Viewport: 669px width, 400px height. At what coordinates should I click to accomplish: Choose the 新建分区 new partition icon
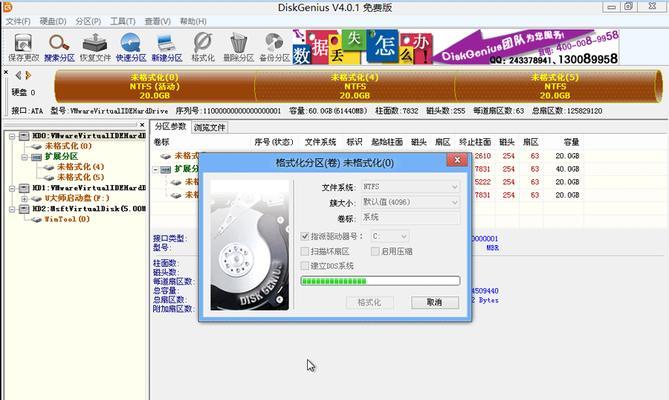(x=167, y=47)
